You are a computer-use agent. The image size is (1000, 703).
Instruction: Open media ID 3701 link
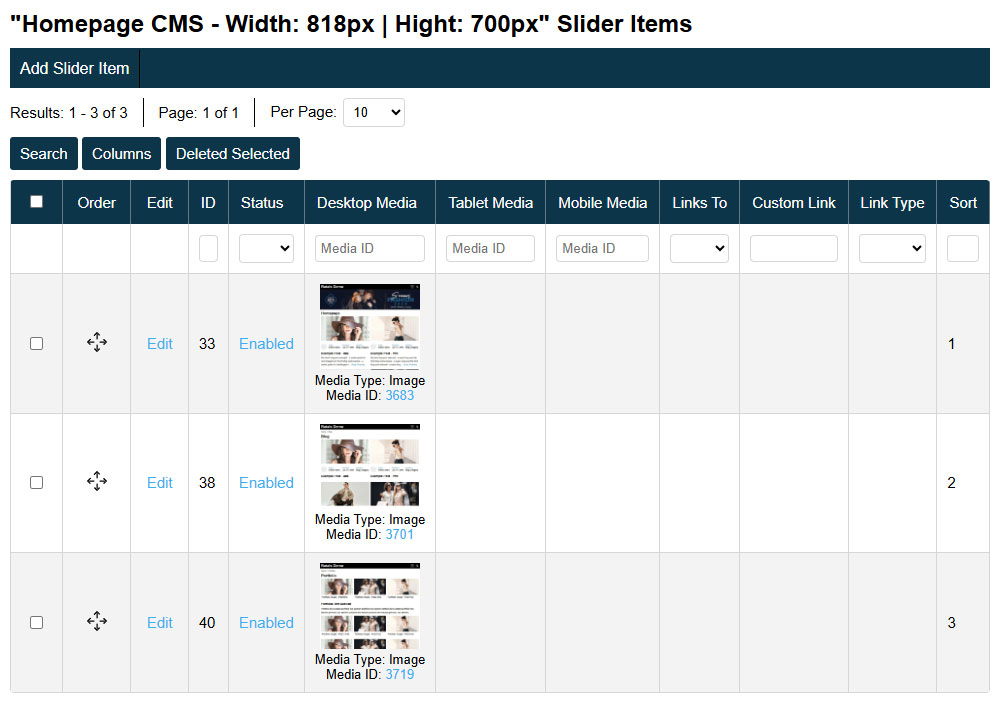[400, 535]
